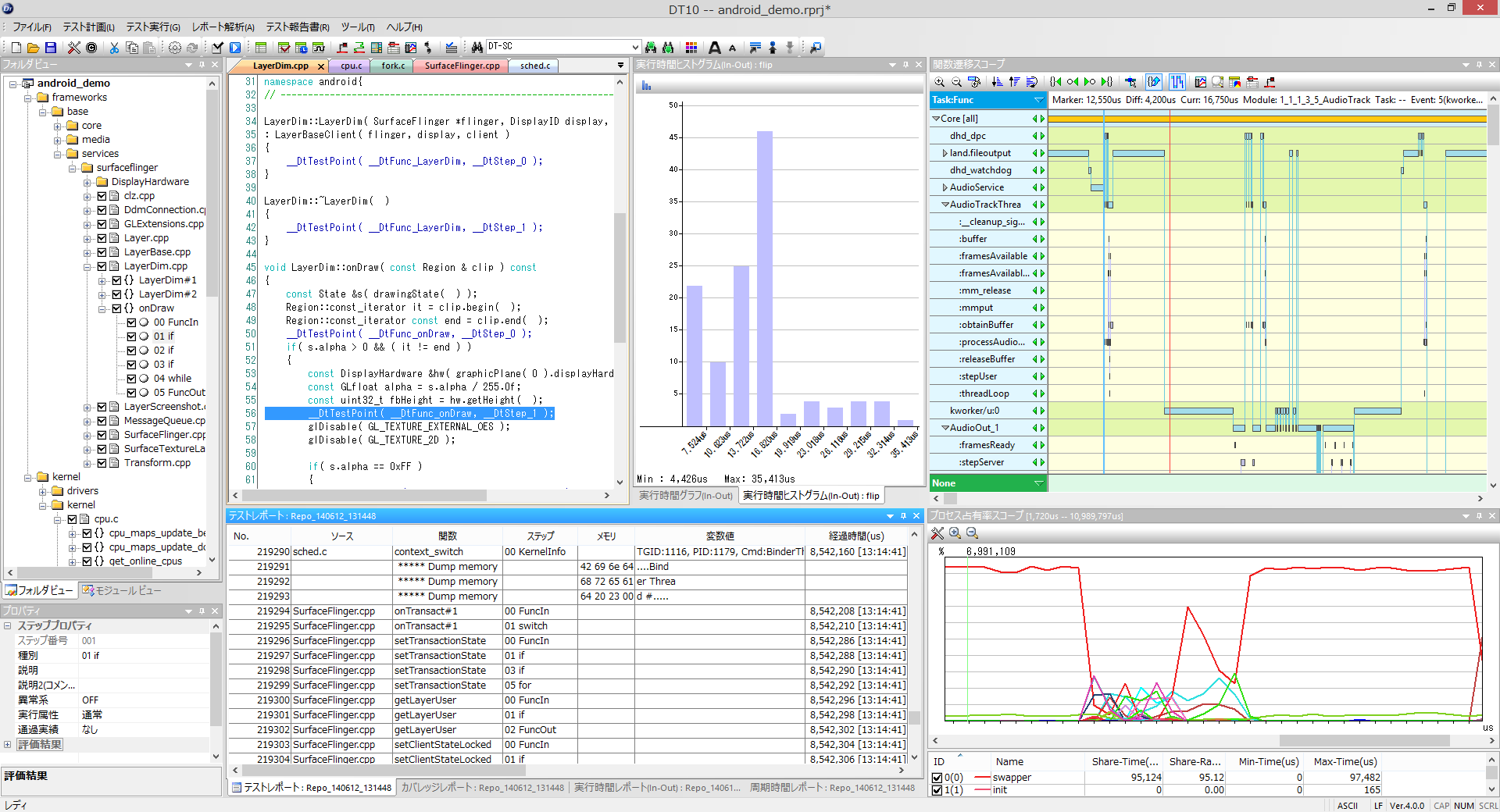Expand the land.fileoutput row

point(945,153)
